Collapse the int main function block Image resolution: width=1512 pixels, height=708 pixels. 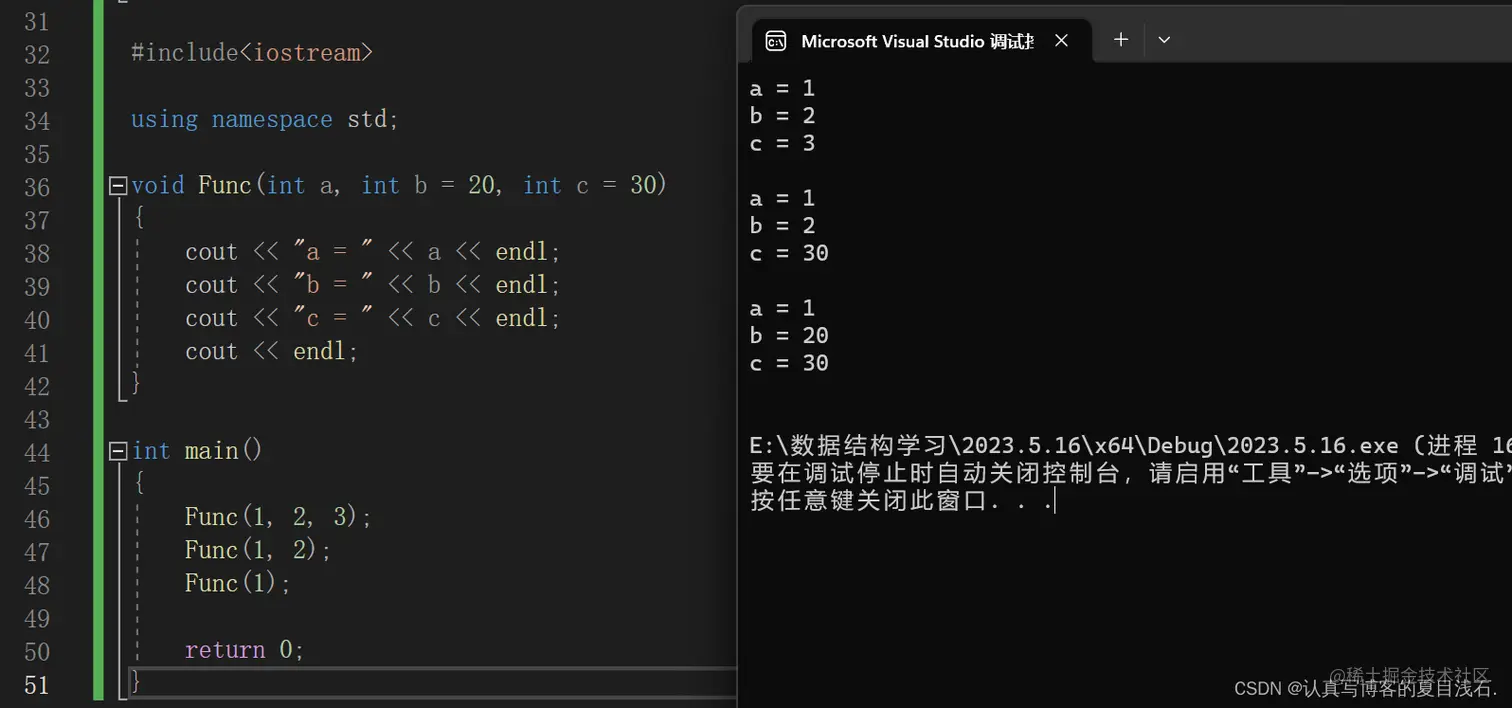(118, 451)
